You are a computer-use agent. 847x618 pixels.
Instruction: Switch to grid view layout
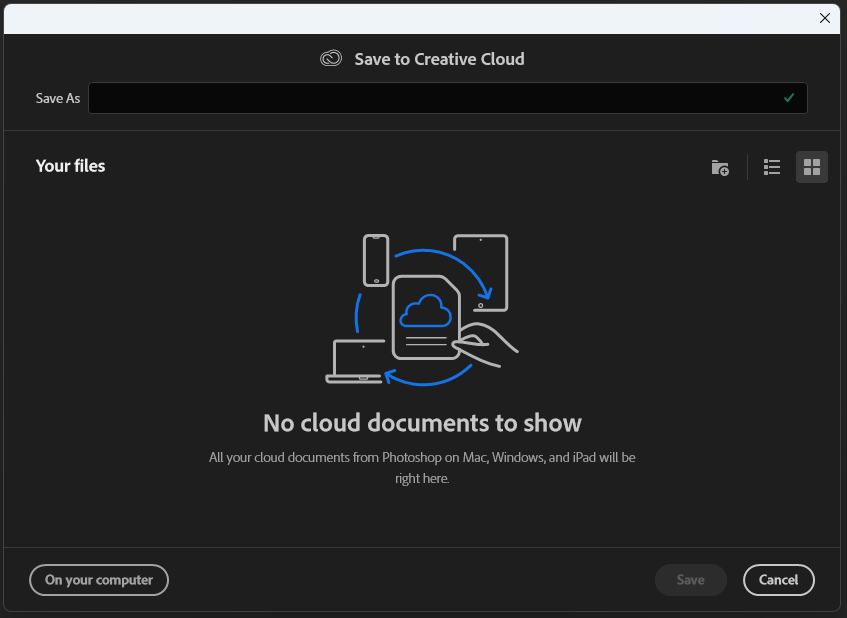pos(811,167)
